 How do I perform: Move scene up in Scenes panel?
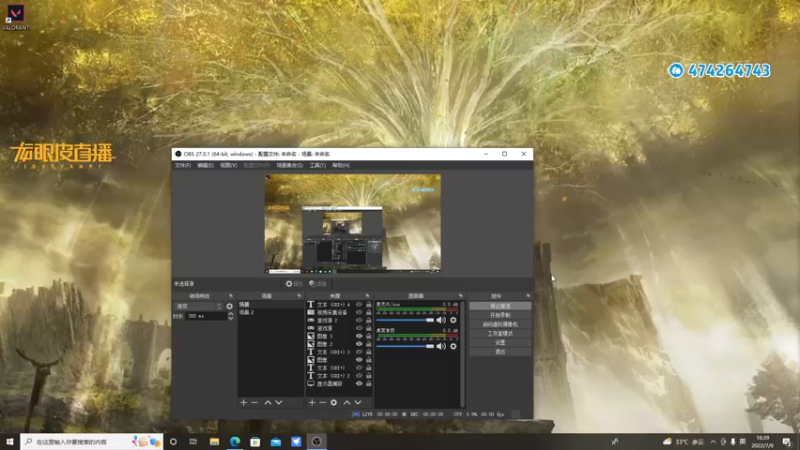(267, 403)
